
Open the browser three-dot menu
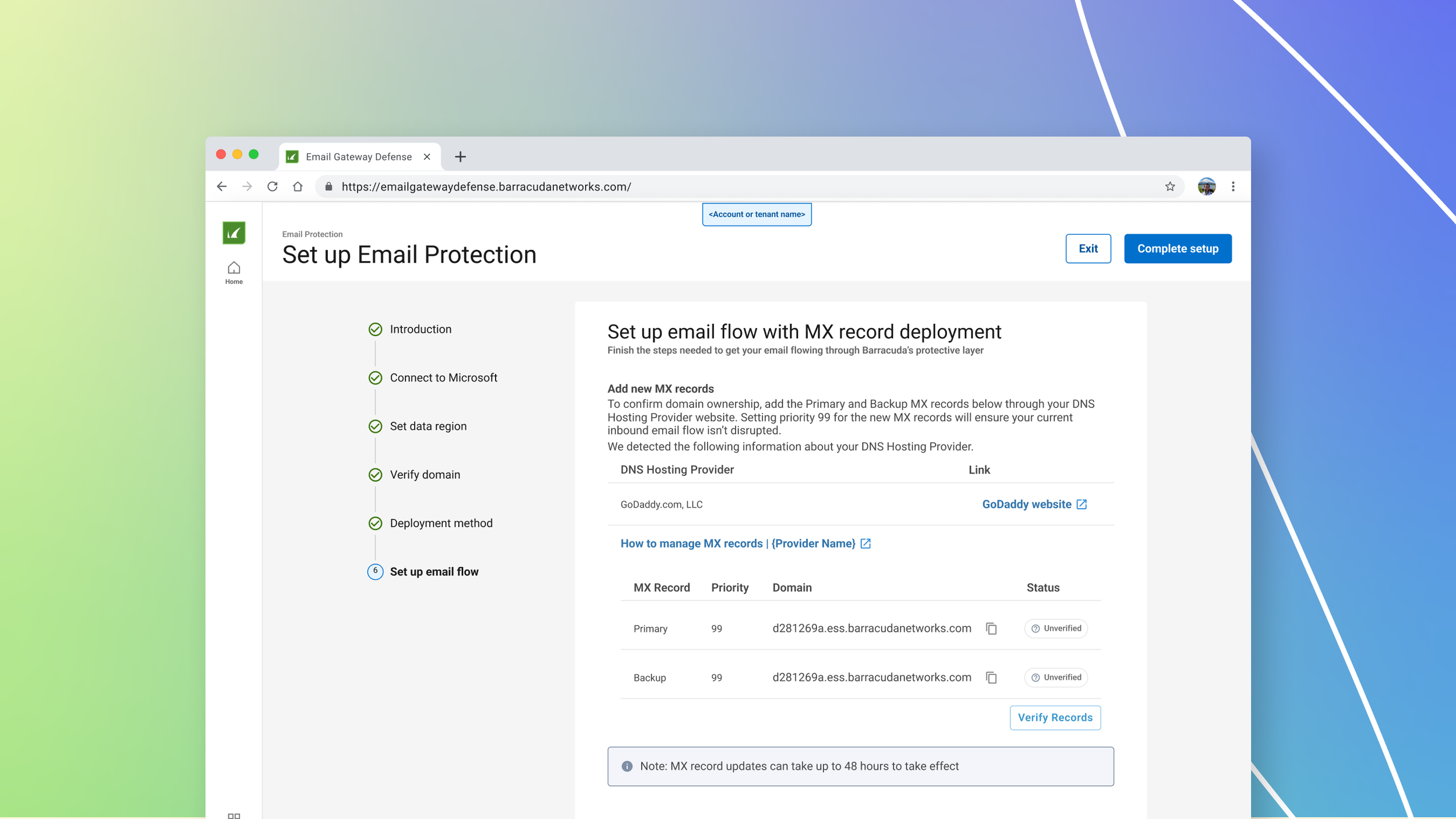coord(1232,186)
